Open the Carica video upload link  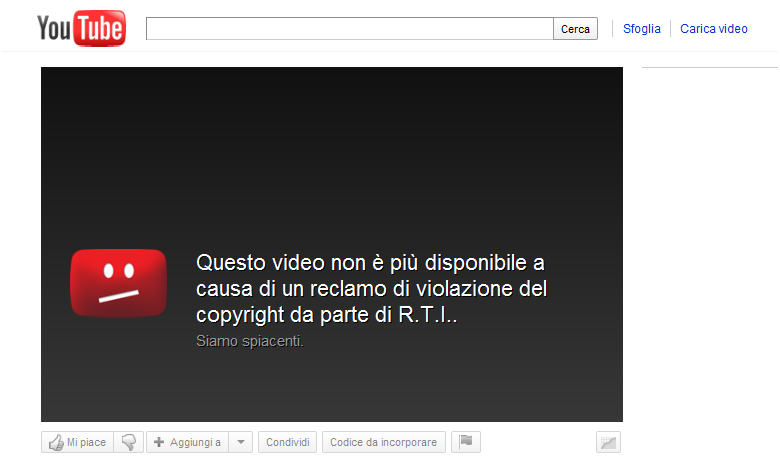[x=713, y=29]
